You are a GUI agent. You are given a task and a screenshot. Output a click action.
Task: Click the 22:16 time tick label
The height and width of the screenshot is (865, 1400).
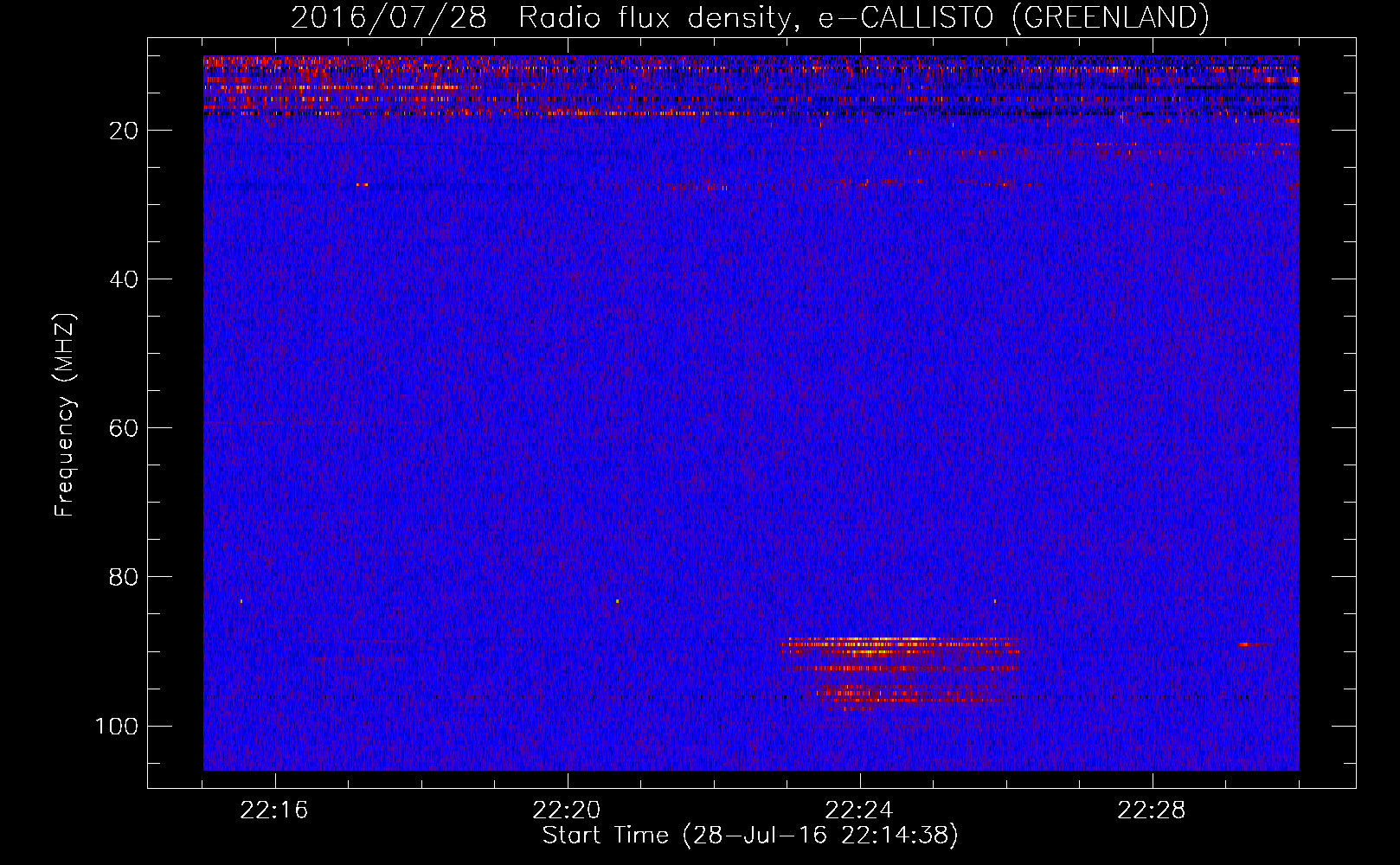274,811
